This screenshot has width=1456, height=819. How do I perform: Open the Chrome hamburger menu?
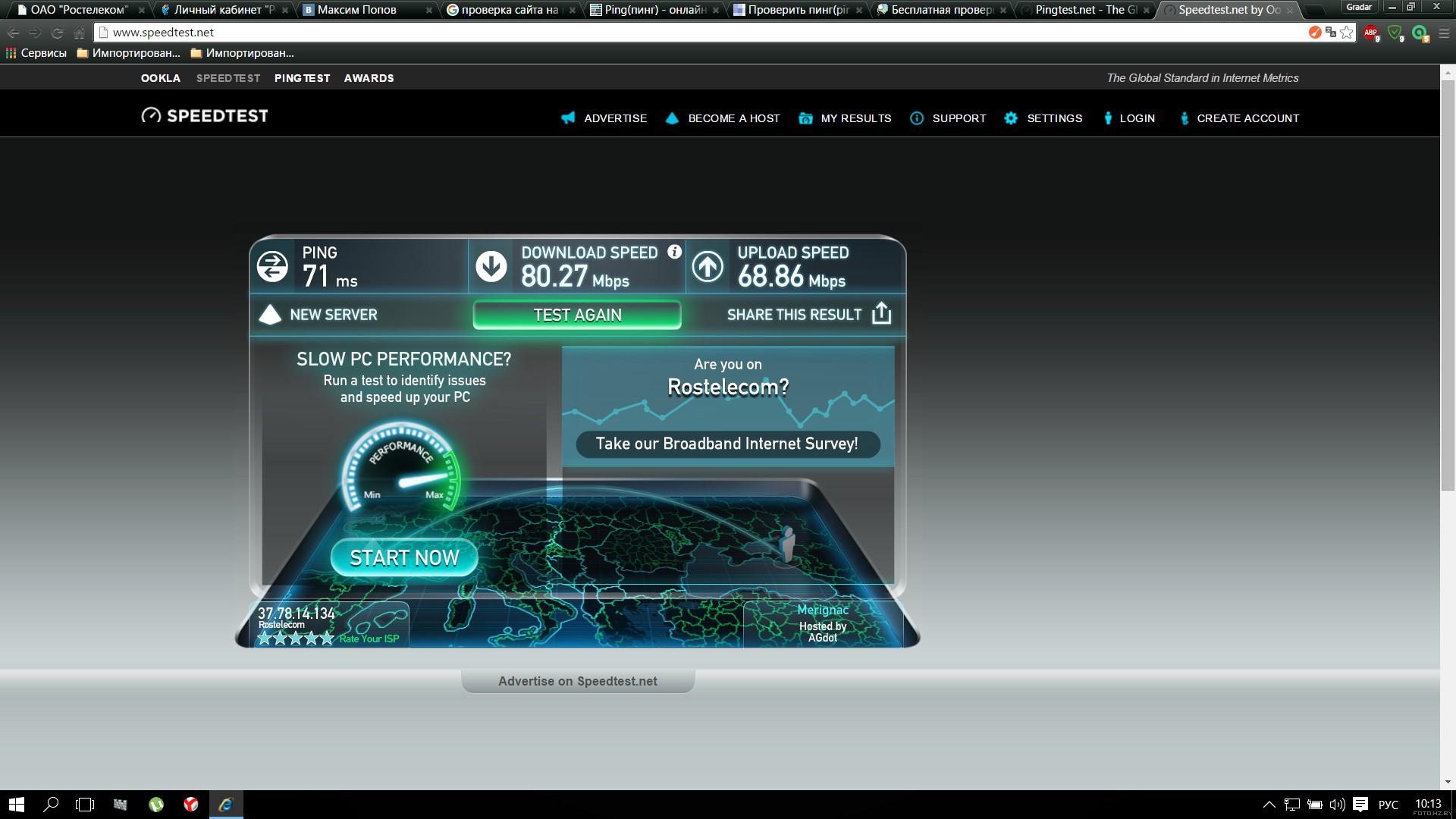click(1444, 32)
